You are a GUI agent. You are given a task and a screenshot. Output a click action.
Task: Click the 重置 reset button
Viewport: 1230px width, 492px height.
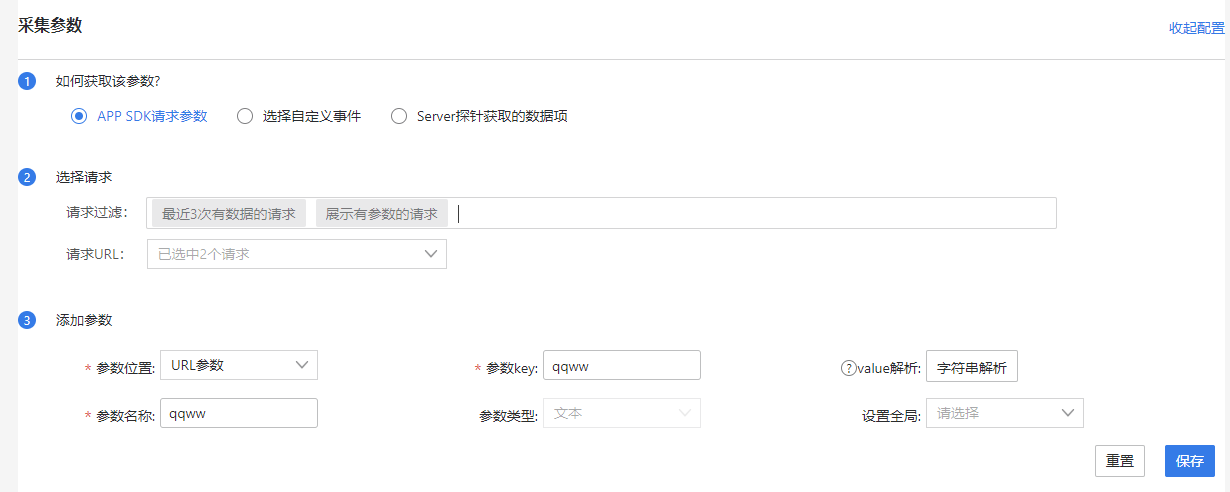(1119, 461)
